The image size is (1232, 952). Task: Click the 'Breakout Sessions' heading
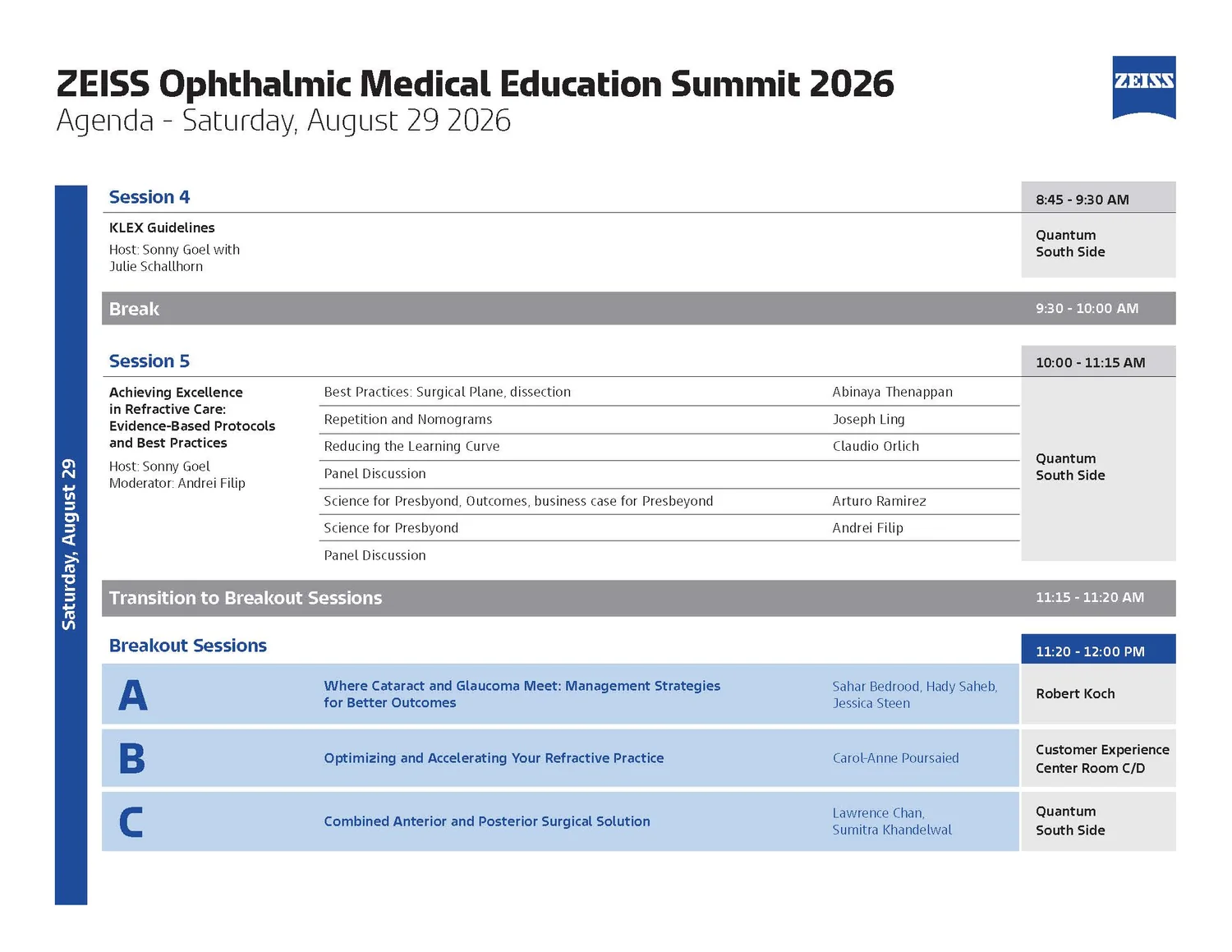click(x=188, y=646)
